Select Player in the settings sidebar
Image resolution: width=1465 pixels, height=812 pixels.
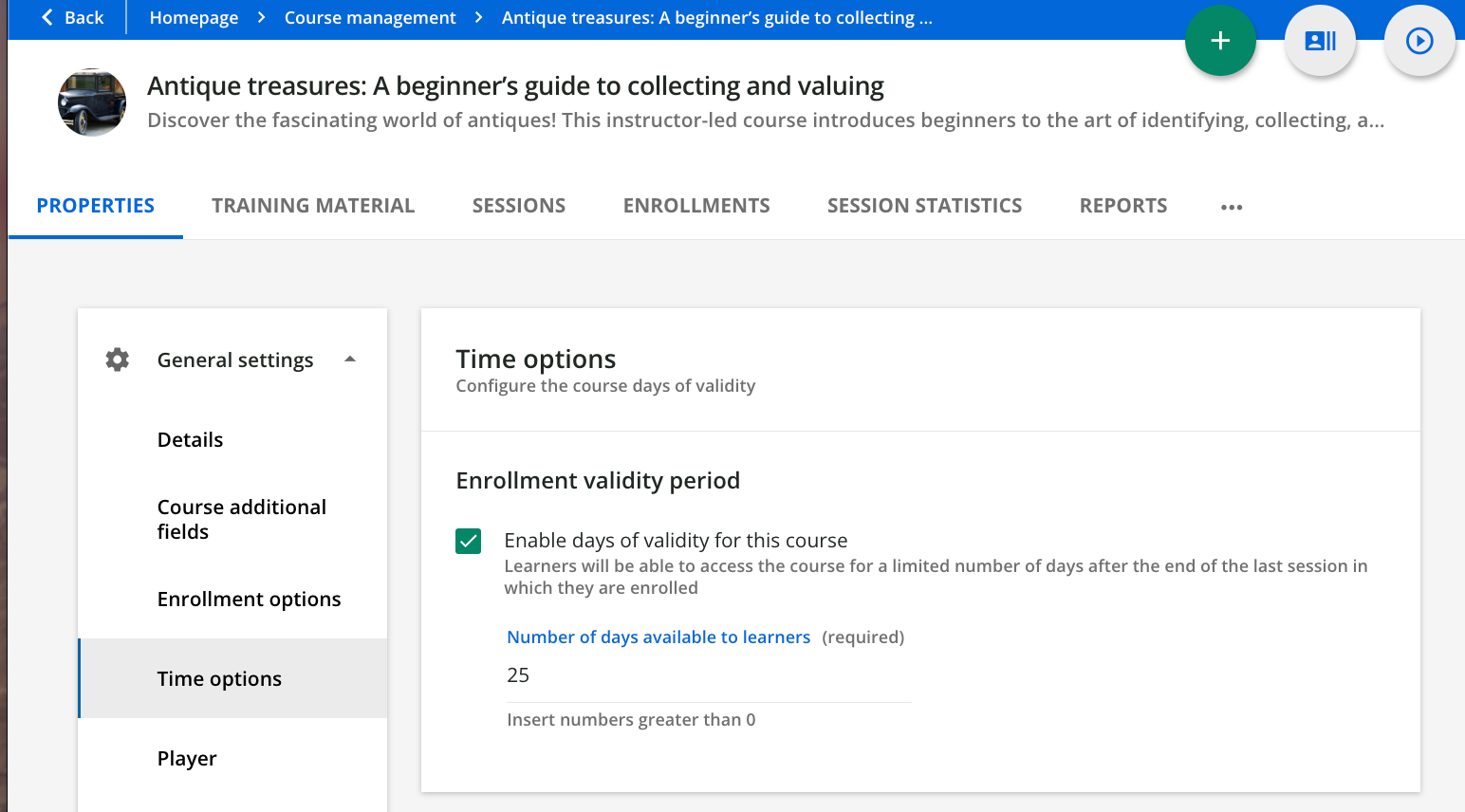point(187,759)
